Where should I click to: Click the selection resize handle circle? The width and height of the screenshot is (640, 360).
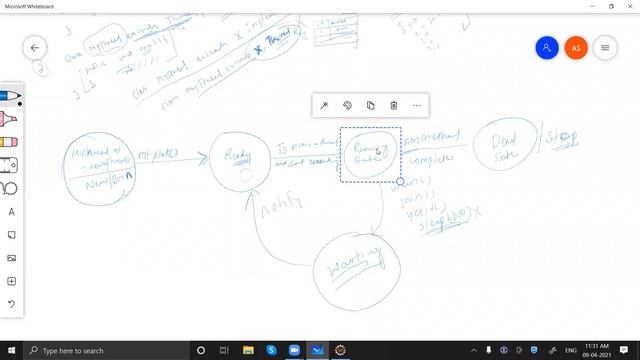tap(400, 181)
